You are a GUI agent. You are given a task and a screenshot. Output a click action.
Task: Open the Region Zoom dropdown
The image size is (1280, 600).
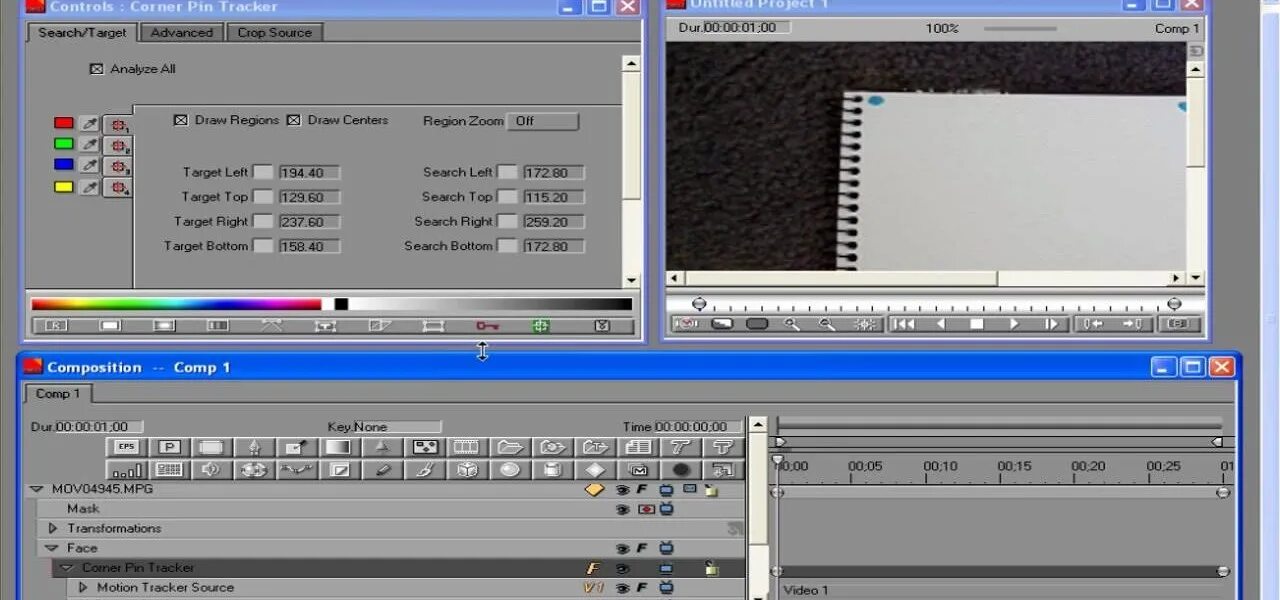(543, 121)
